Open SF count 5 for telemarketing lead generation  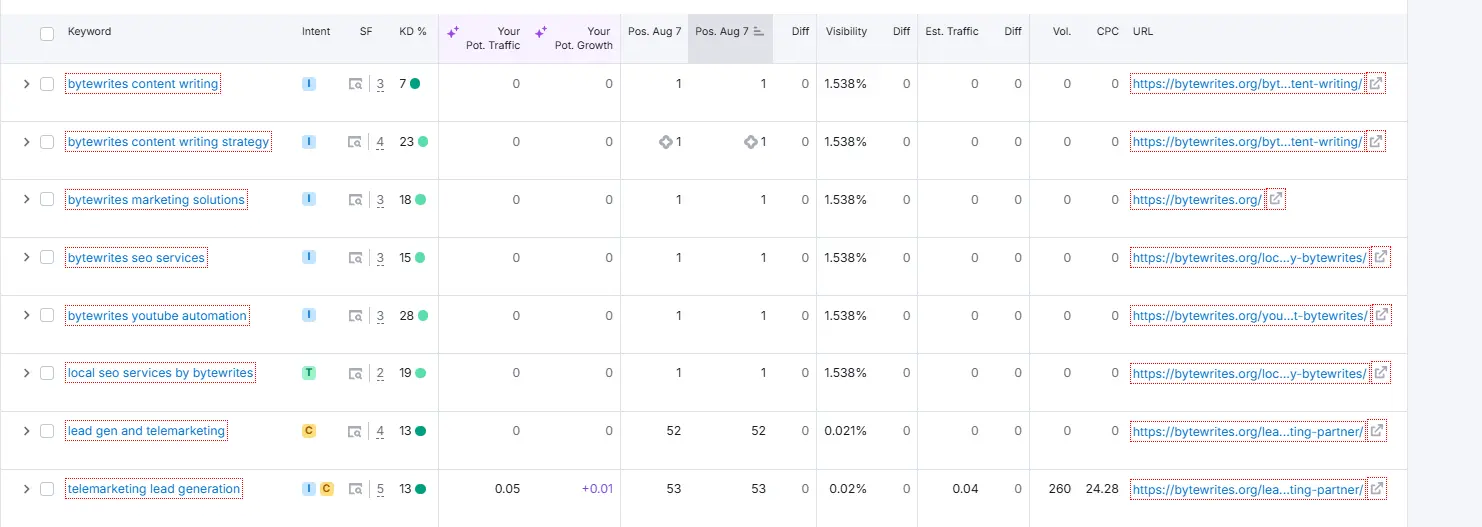[380, 490]
